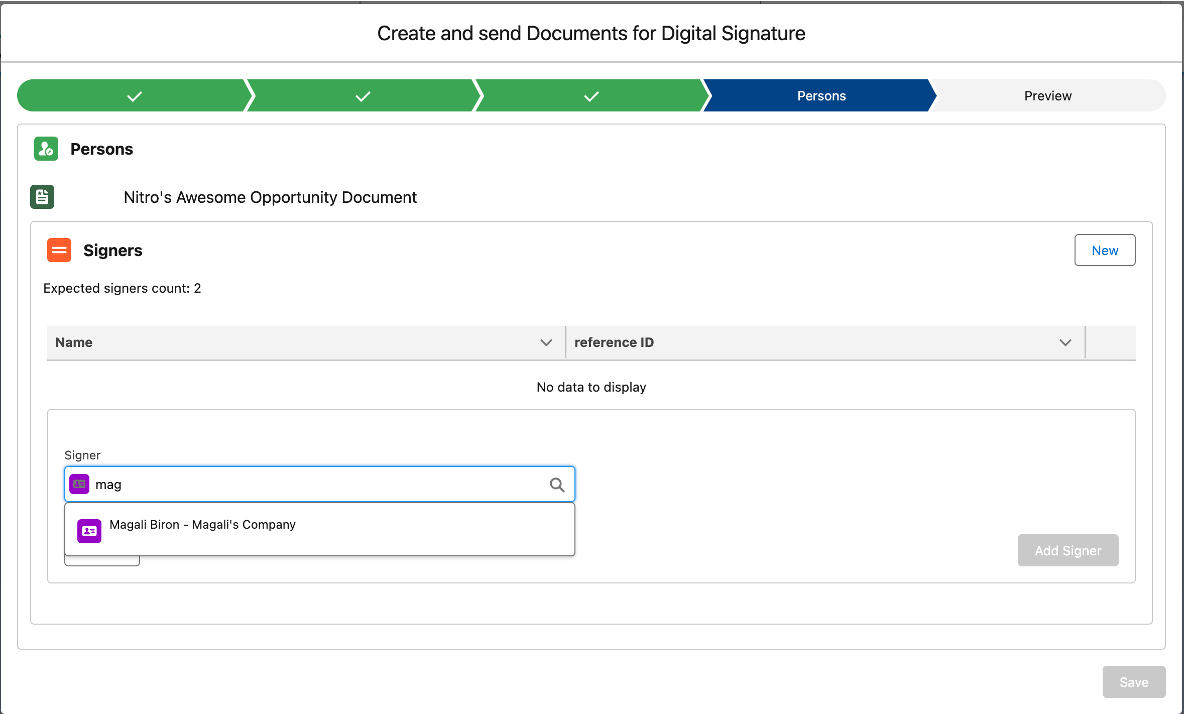Go back to the third completed checkmark step
1184x714 pixels.
pyautogui.click(x=591, y=96)
